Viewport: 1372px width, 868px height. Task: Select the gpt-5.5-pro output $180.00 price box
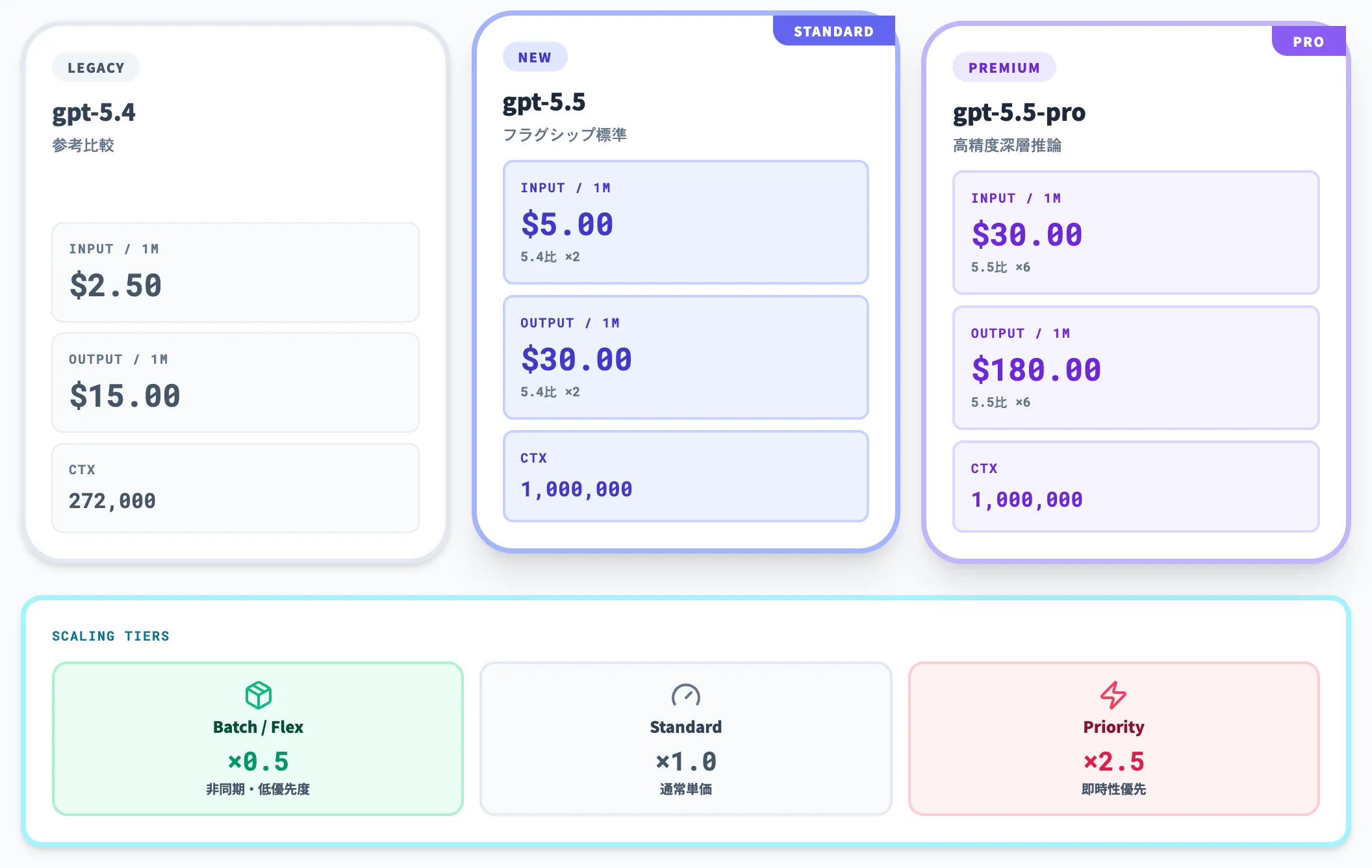click(x=1136, y=368)
